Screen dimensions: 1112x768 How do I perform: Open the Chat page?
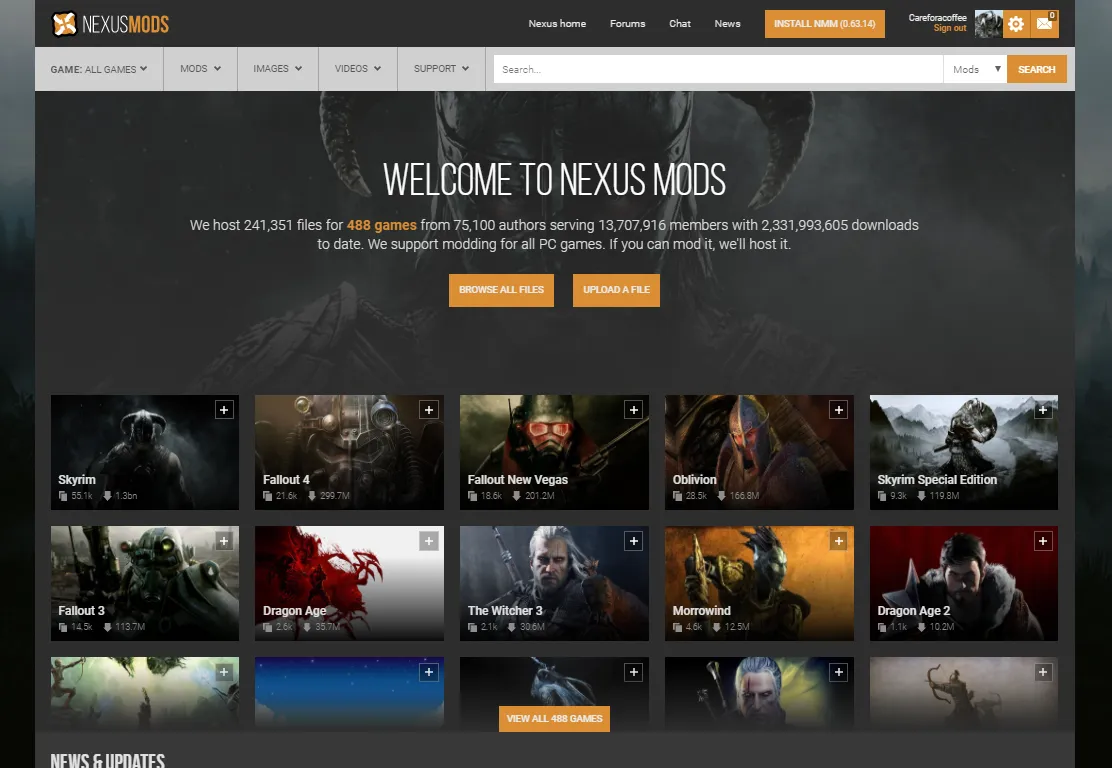pos(679,23)
